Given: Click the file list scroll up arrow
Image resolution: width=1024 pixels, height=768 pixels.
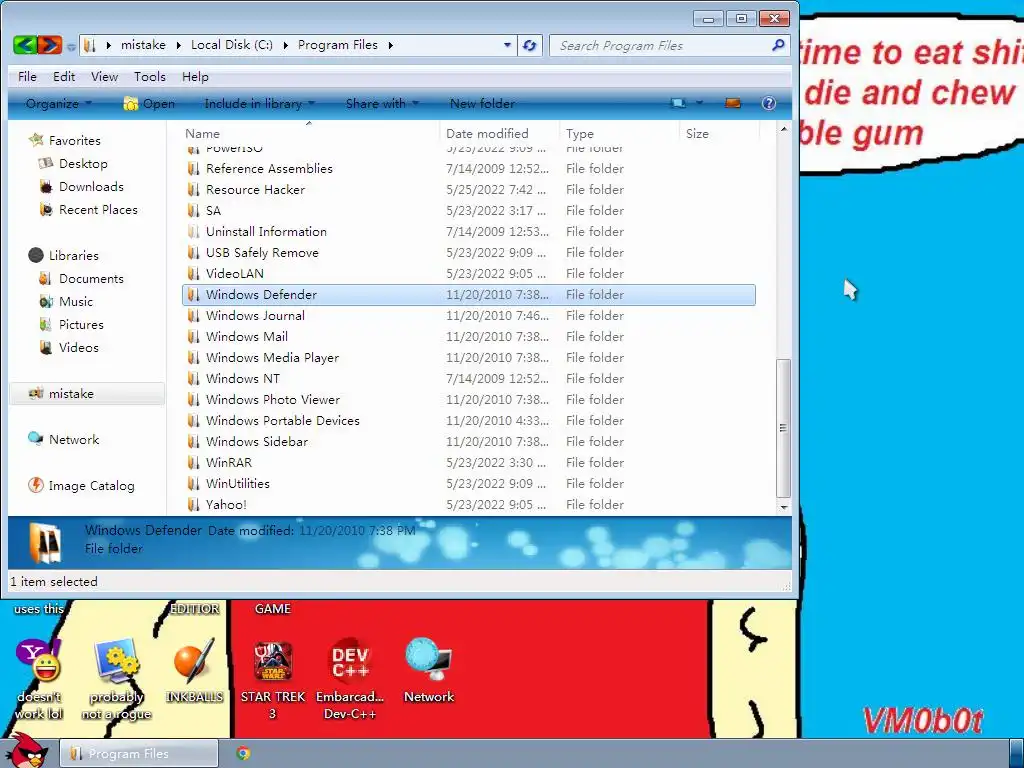Looking at the screenshot, I should pyautogui.click(x=784, y=129).
